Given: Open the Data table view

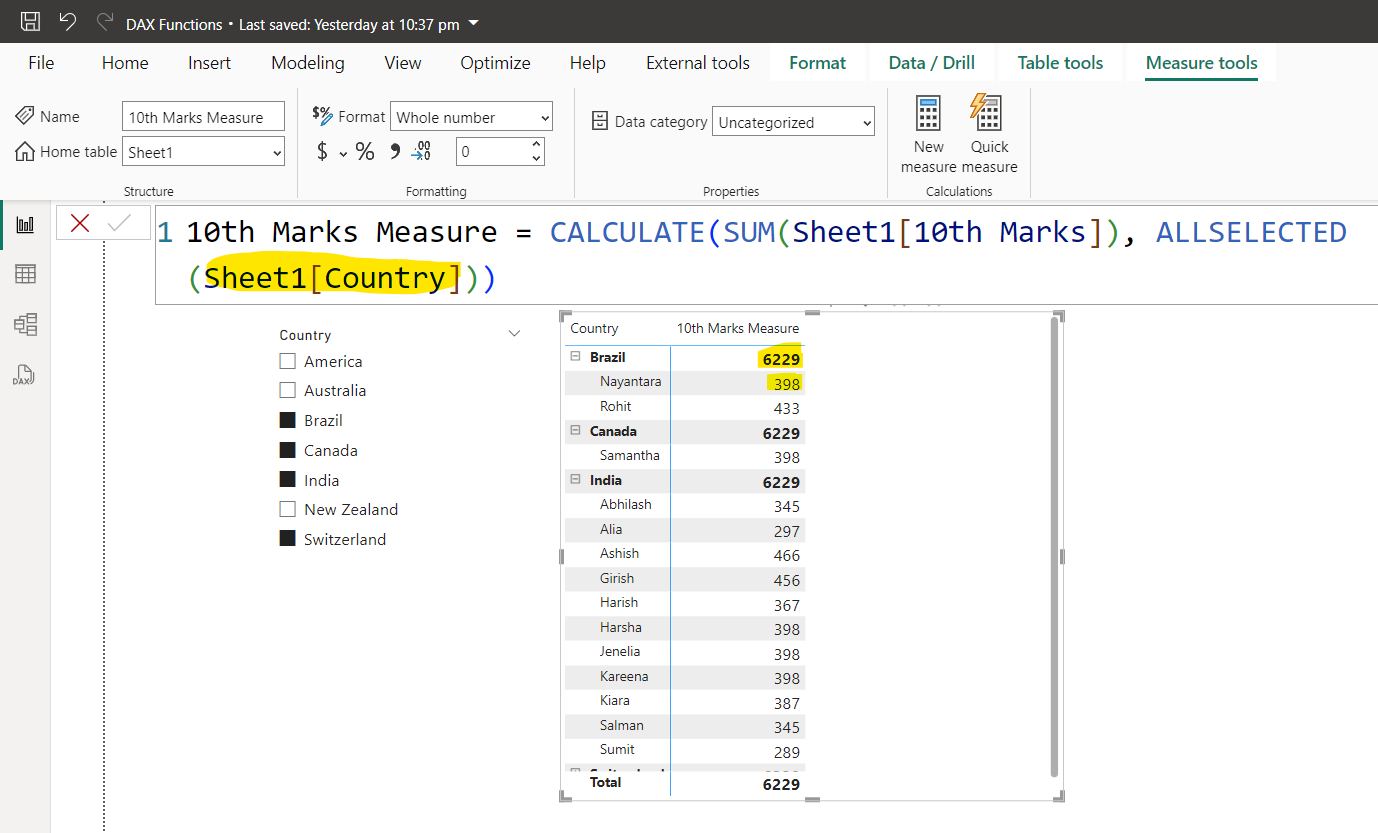Looking at the screenshot, I should click(25, 273).
